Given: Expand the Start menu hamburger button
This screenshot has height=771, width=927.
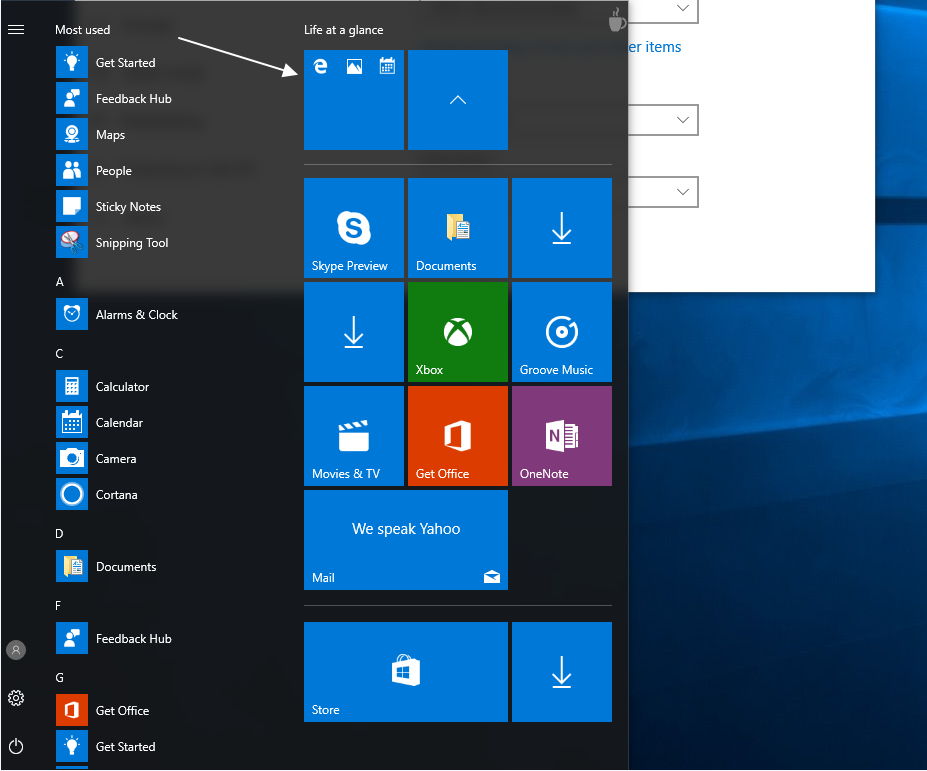Looking at the screenshot, I should pos(16,30).
